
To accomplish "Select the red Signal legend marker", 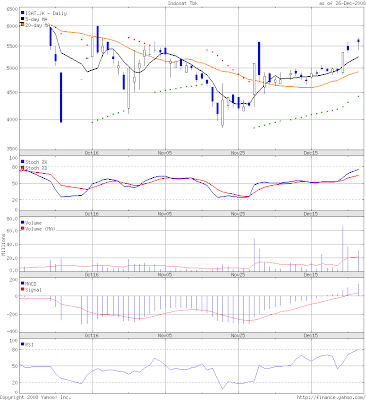I will coord(23,290).
